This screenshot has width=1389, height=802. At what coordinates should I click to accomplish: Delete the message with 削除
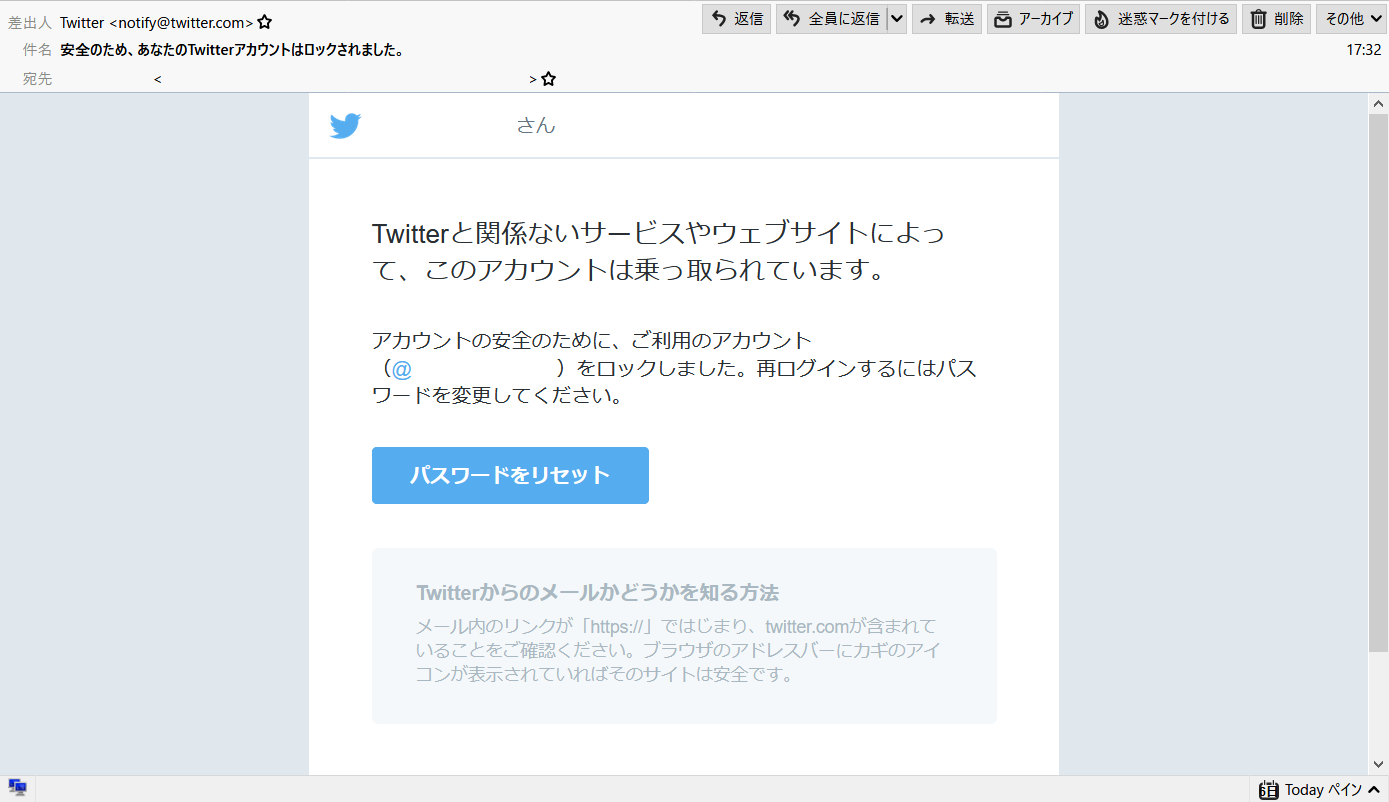[1276, 19]
